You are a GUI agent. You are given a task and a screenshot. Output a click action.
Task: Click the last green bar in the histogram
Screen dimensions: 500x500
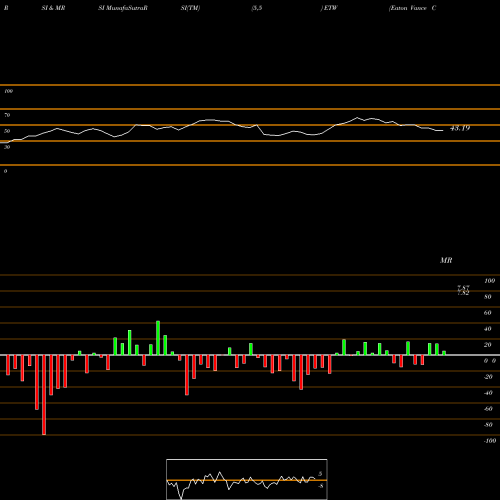tap(444, 353)
